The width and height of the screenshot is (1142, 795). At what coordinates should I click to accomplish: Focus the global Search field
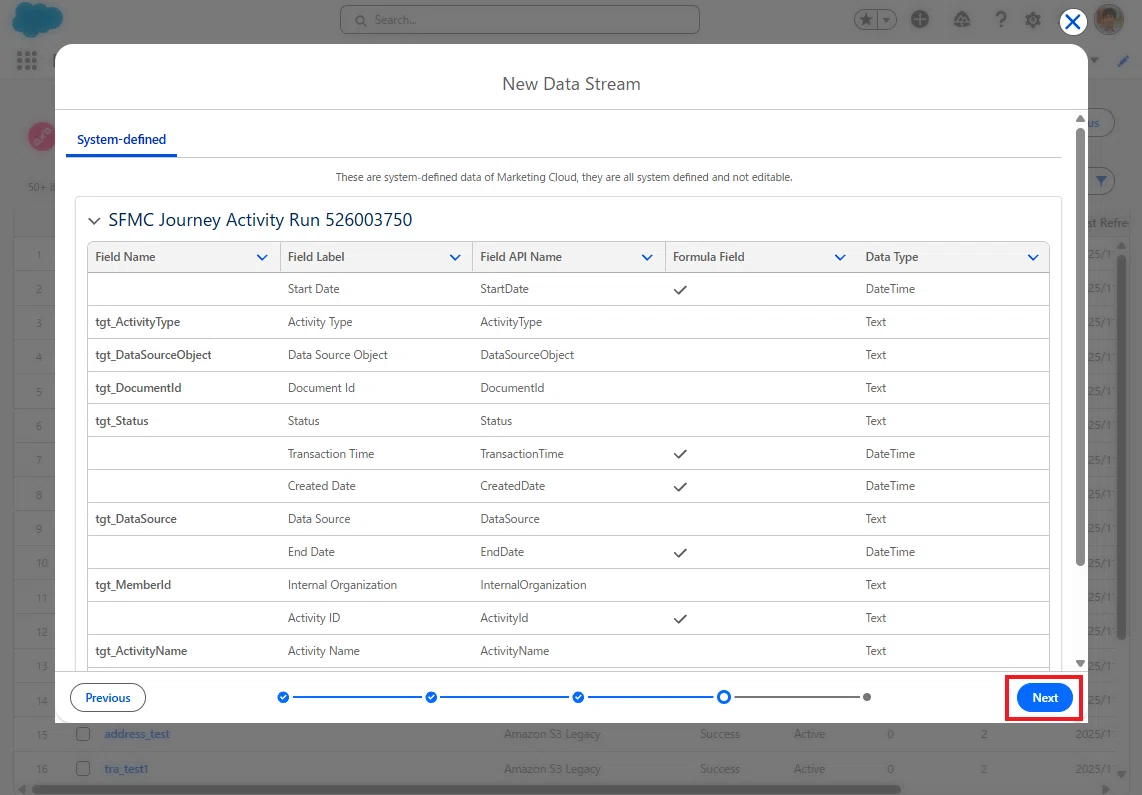click(x=519, y=20)
